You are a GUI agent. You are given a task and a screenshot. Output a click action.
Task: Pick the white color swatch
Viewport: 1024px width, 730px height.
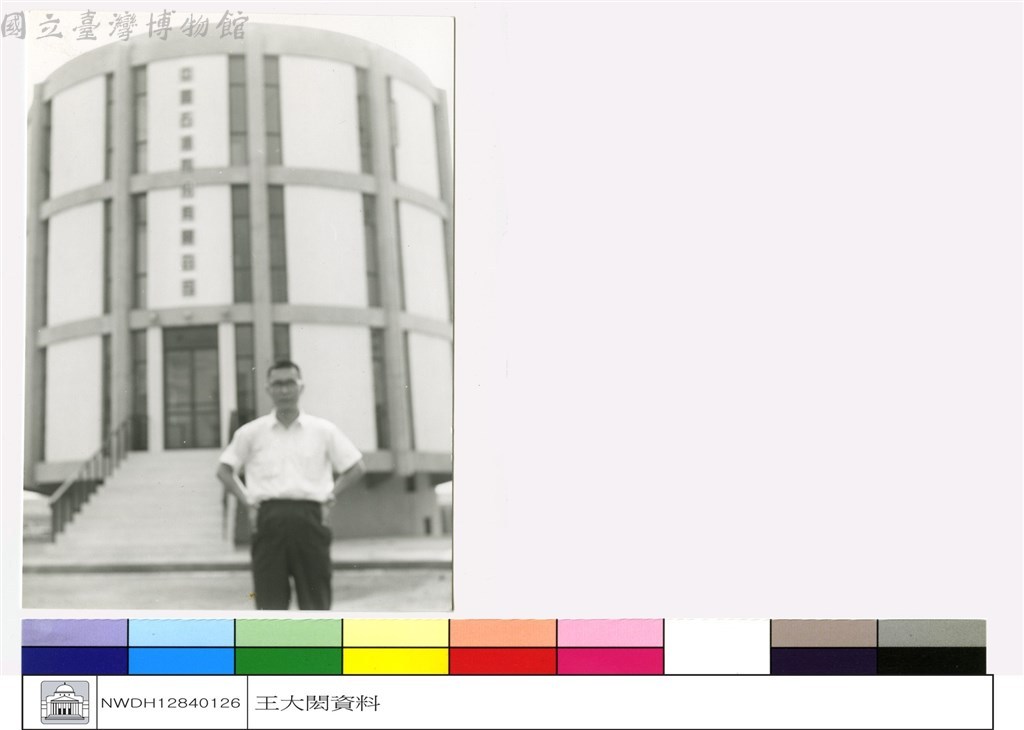(x=717, y=646)
